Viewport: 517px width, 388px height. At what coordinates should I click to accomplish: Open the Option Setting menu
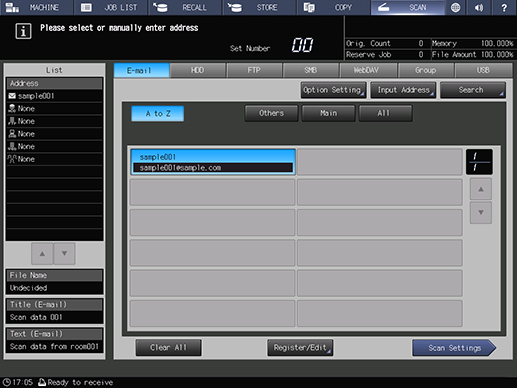coord(333,90)
